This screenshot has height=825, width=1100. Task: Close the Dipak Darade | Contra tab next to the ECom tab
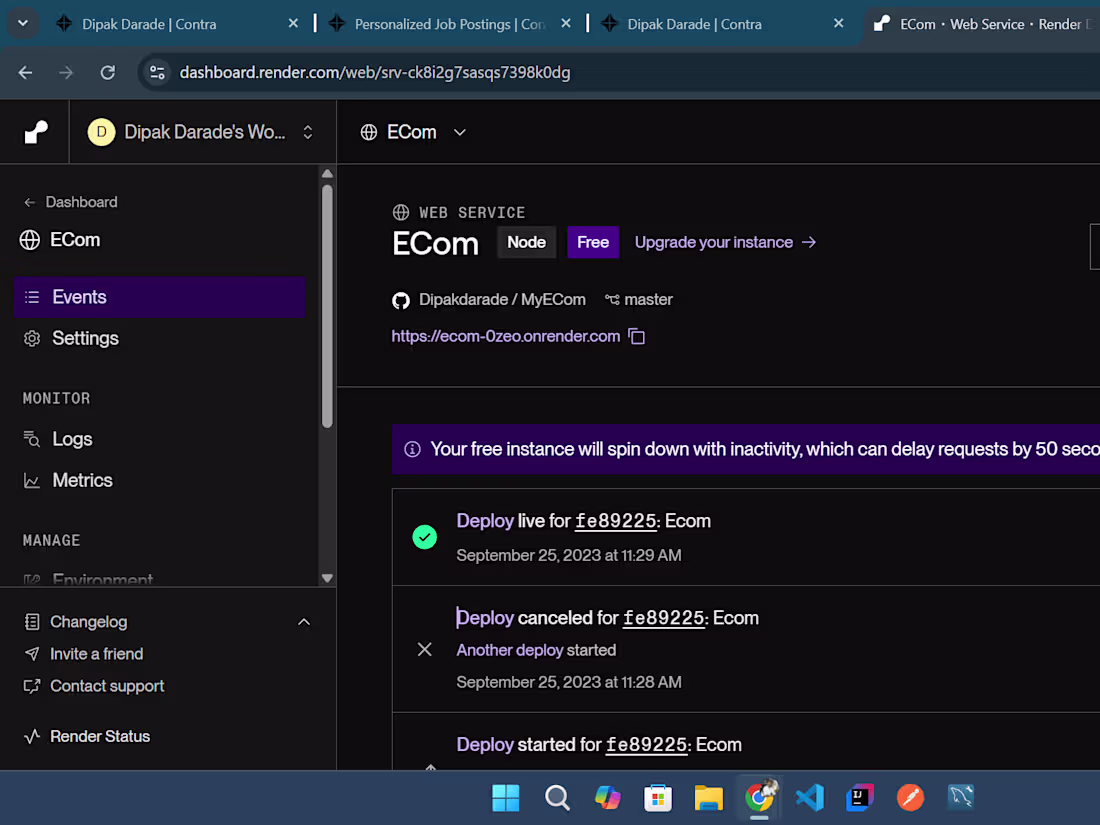click(x=838, y=23)
